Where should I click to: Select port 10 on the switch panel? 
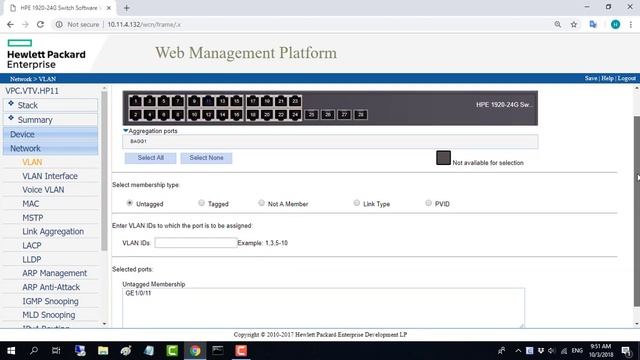point(194,115)
